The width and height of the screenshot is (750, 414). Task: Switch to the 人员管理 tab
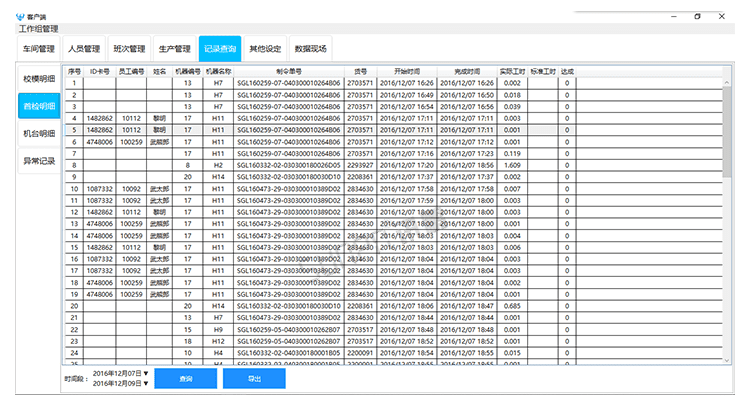click(x=84, y=48)
